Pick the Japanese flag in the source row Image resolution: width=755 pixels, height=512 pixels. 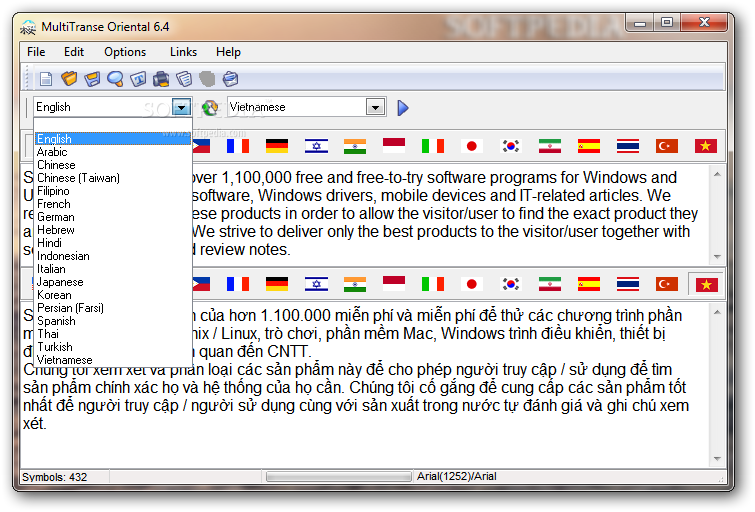pos(472,146)
